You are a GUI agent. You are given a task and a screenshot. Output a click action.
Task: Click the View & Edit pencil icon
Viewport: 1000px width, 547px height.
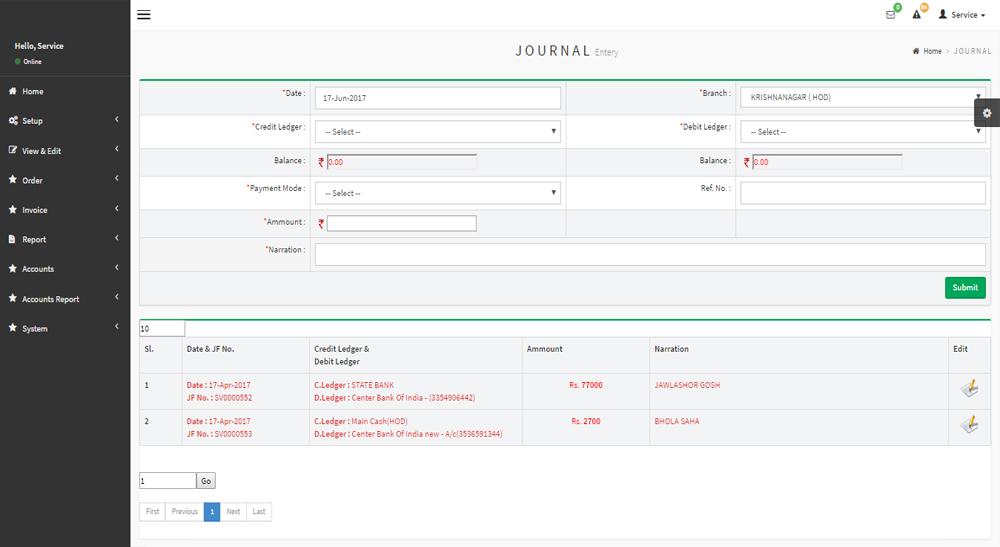tap(13, 150)
